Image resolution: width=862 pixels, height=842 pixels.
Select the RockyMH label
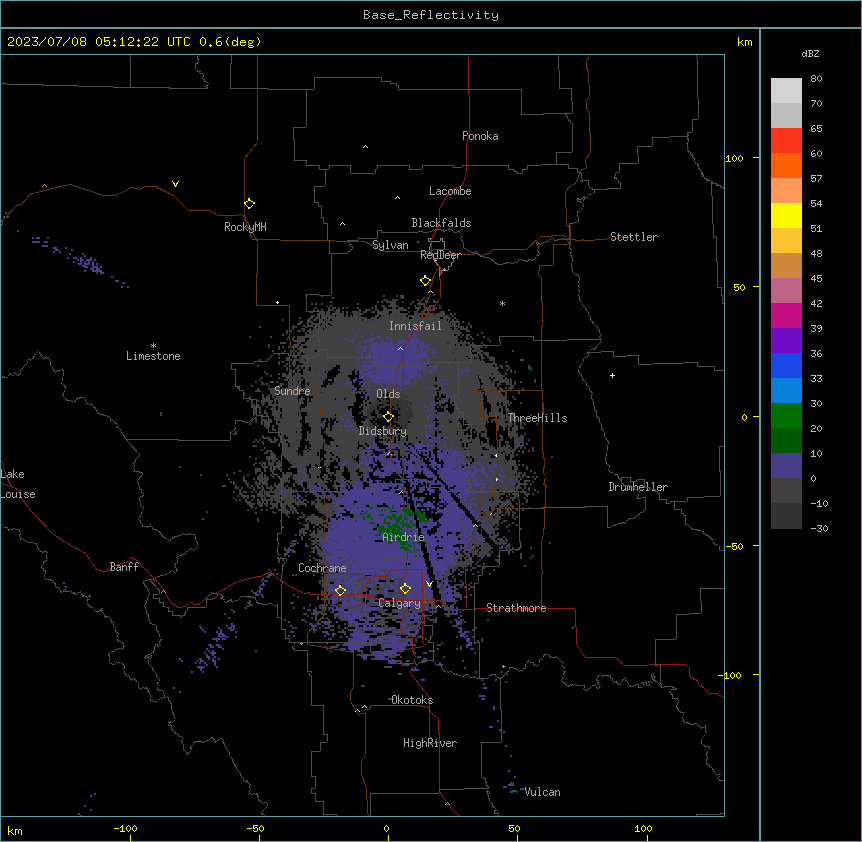tap(245, 227)
